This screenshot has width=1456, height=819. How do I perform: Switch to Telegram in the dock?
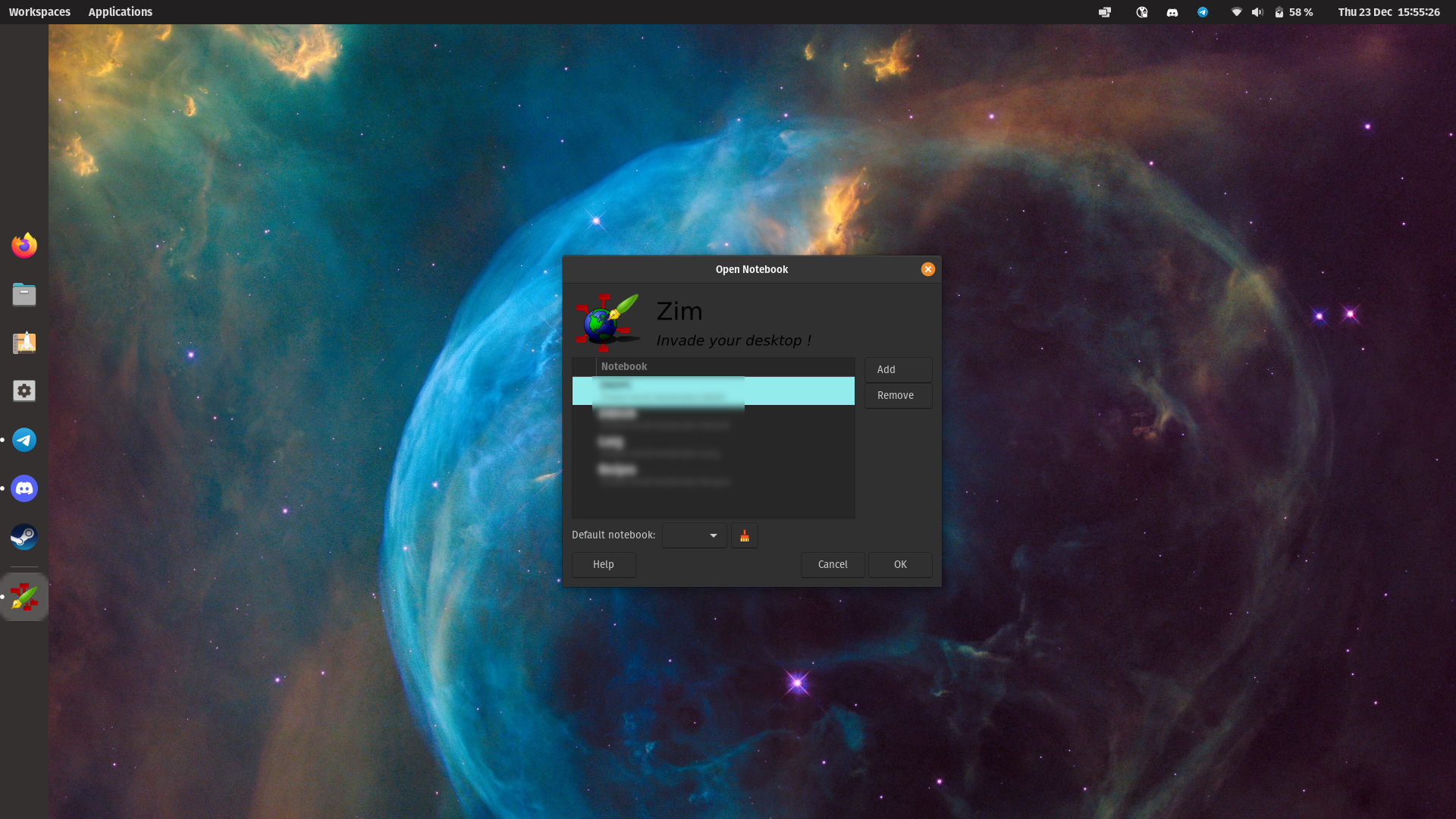(x=24, y=440)
